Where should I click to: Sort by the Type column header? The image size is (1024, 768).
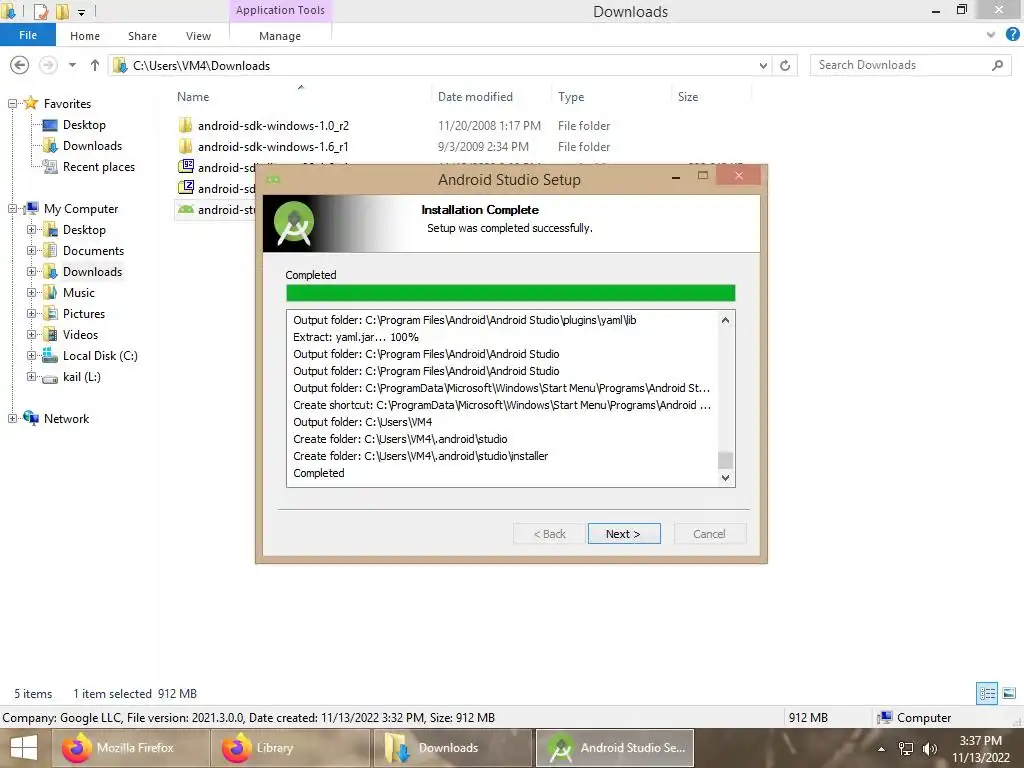tap(571, 97)
